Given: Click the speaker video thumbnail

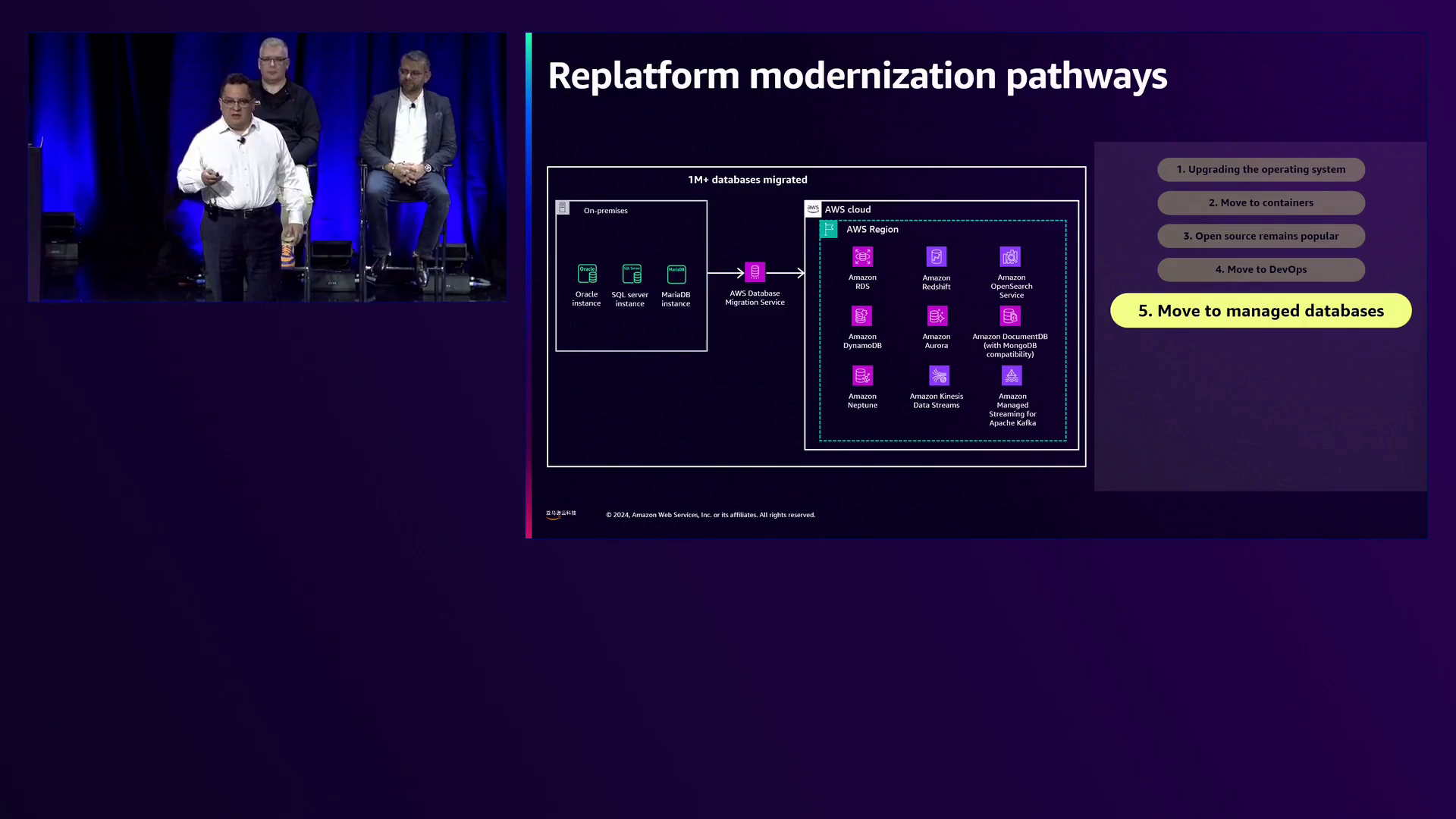Looking at the screenshot, I should (x=267, y=168).
